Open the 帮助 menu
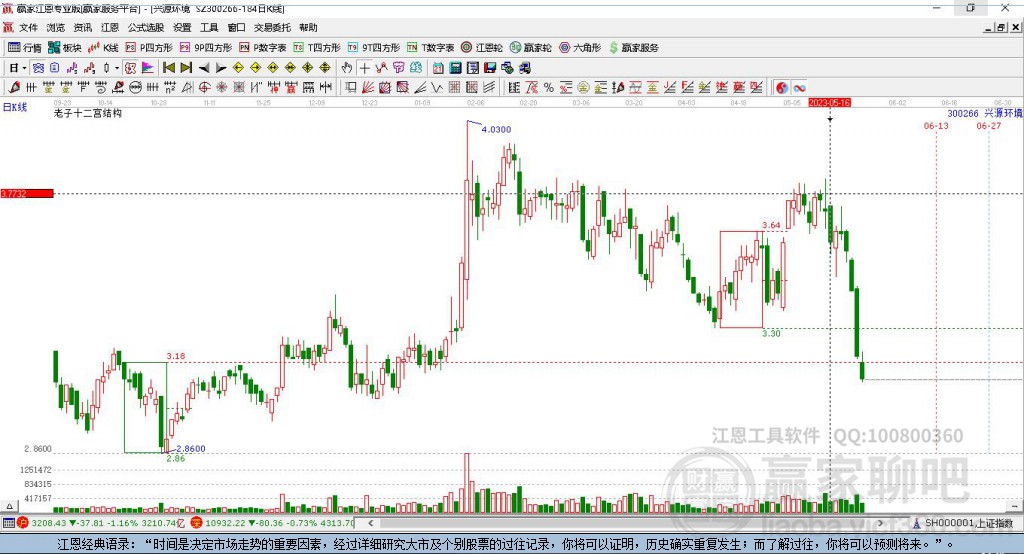This screenshot has width=1024, height=554. pos(308,27)
